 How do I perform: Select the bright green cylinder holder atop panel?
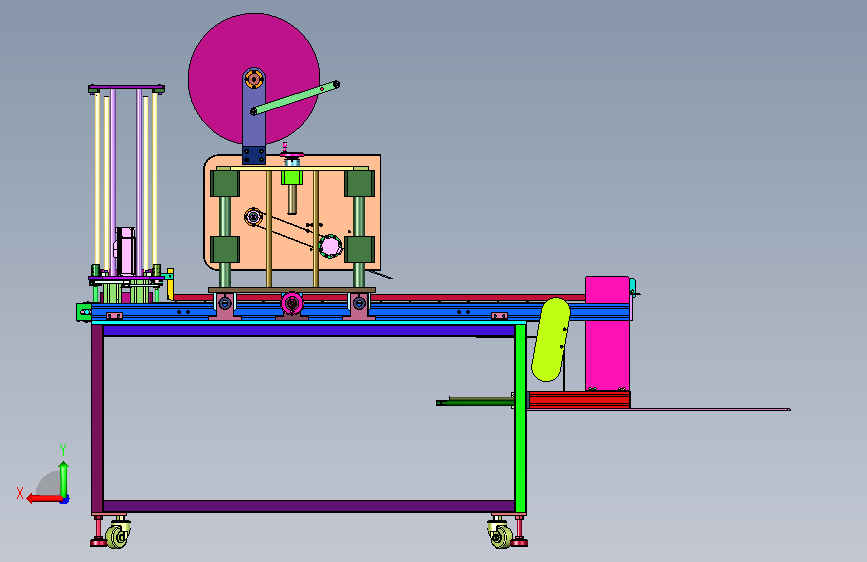tap(292, 178)
